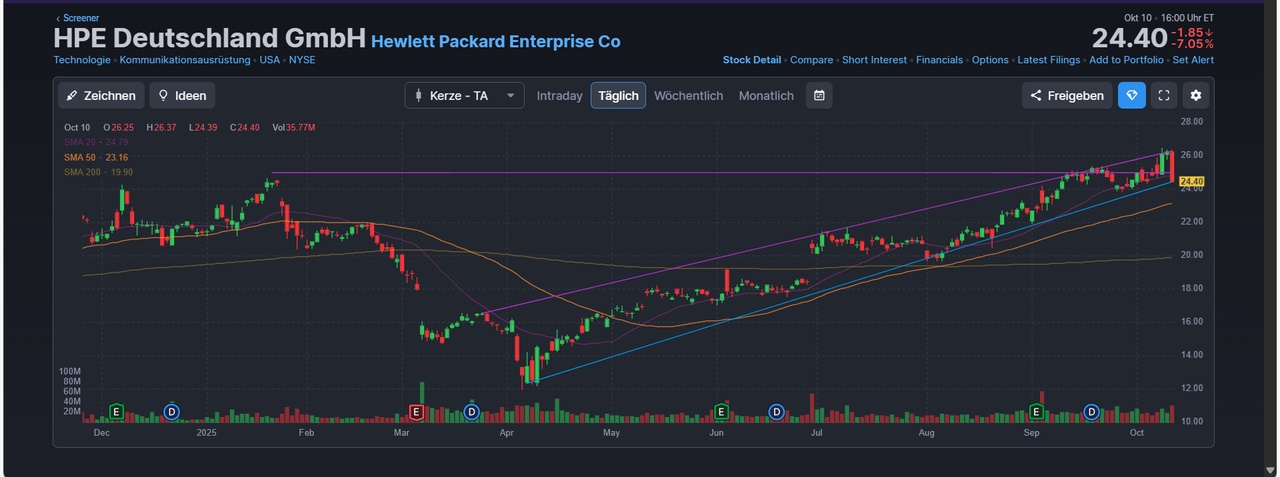1280x477 pixels.
Task: Click the green earnings marker in September
Action: 1037,412
